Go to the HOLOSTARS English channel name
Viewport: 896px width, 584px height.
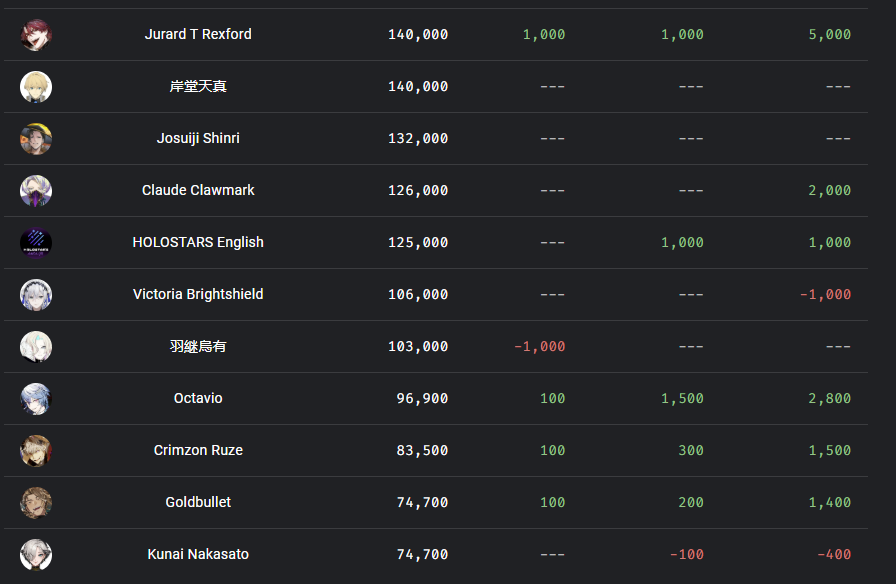click(198, 242)
